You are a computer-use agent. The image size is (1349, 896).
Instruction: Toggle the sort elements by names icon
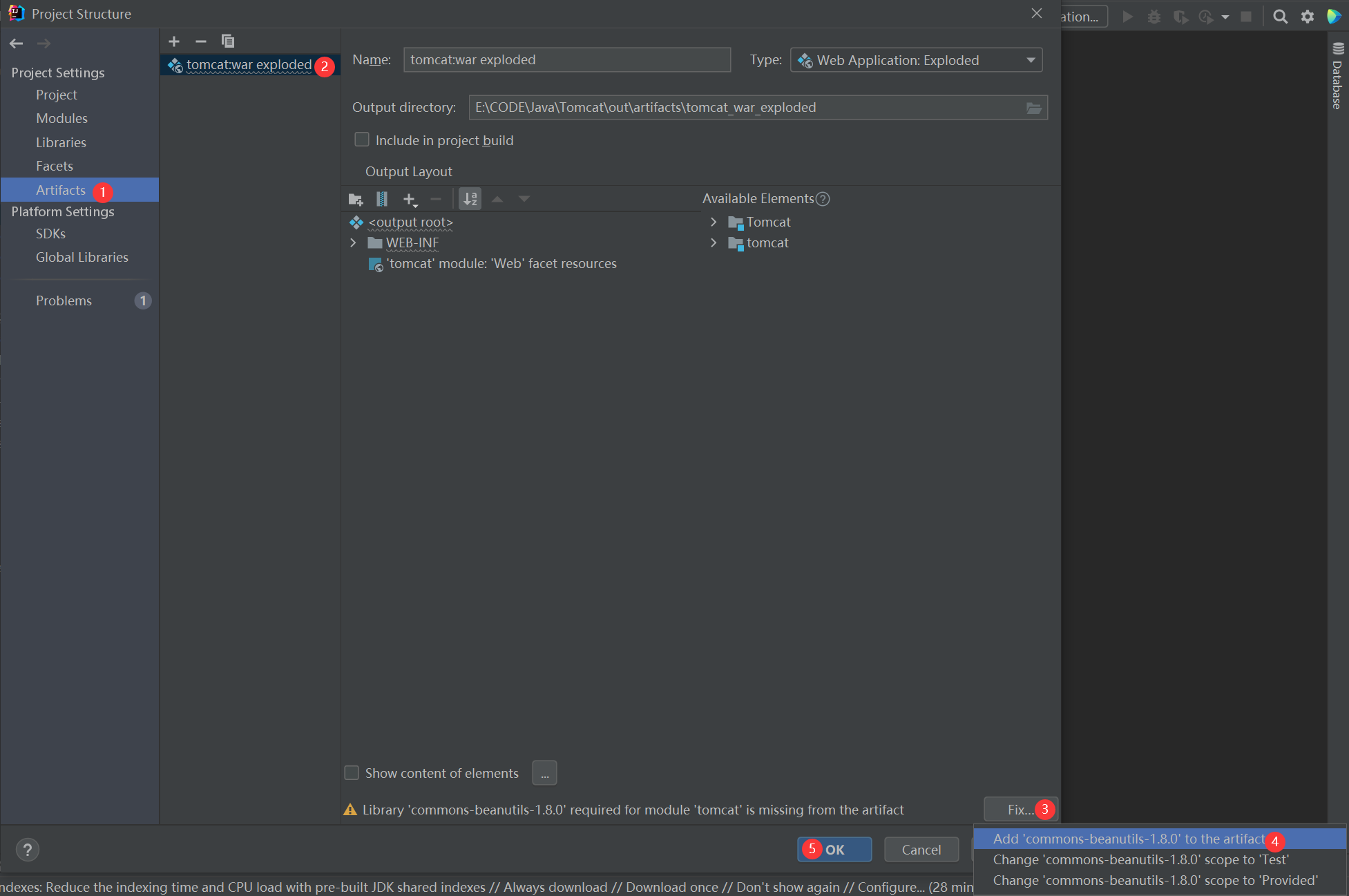pyautogui.click(x=470, y=200)
